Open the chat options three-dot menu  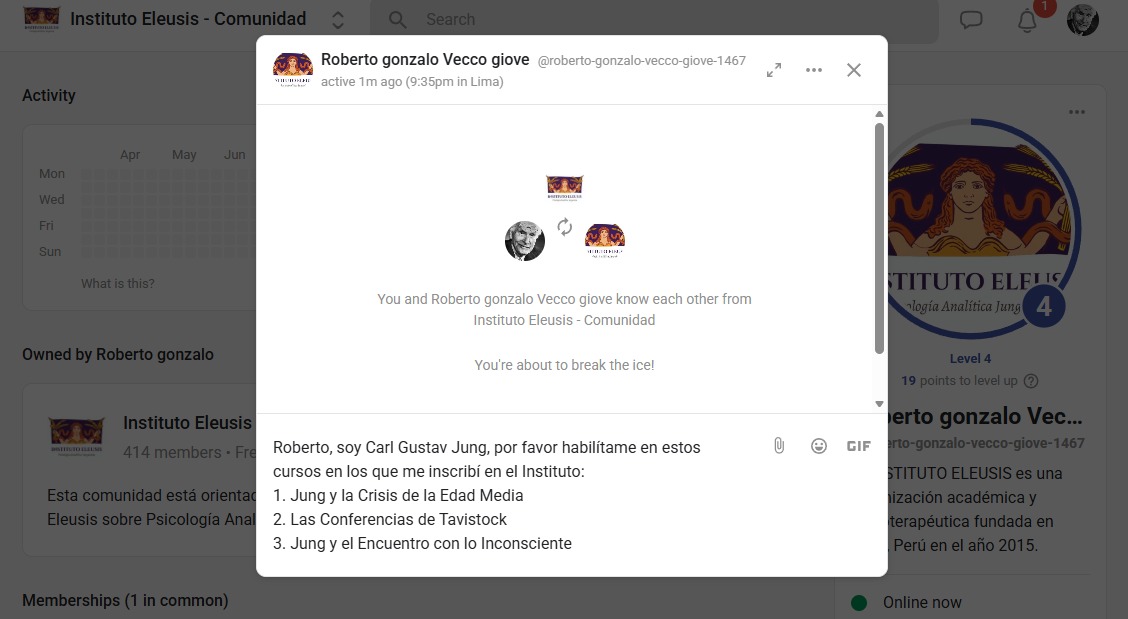(814, 70)
